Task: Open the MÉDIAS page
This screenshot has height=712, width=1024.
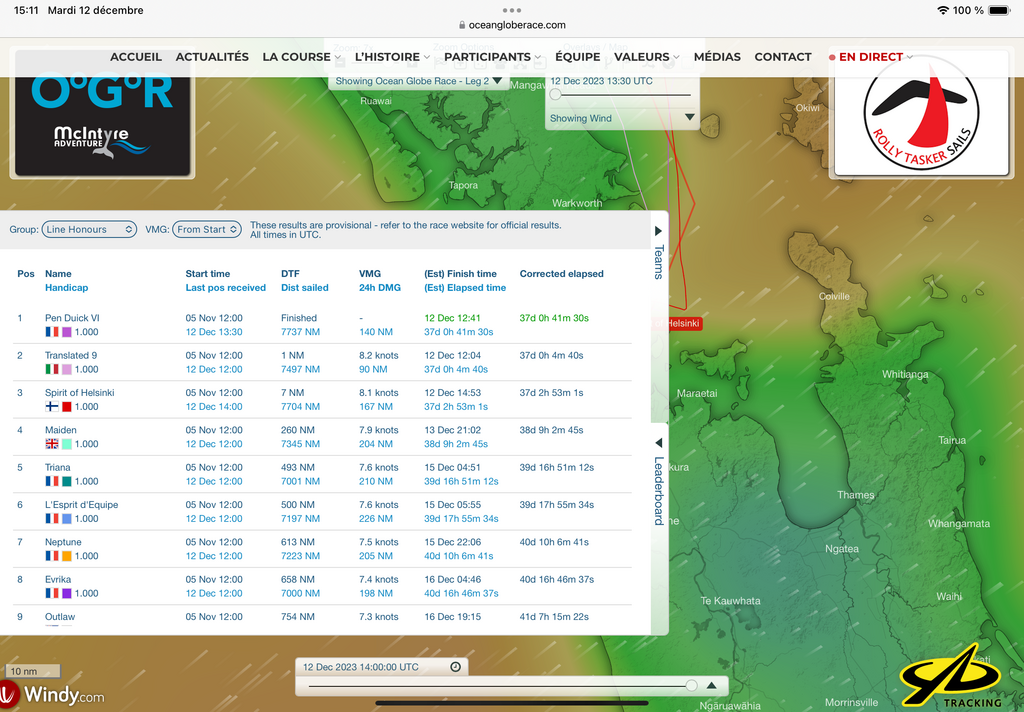Action: tap(717, 57)
